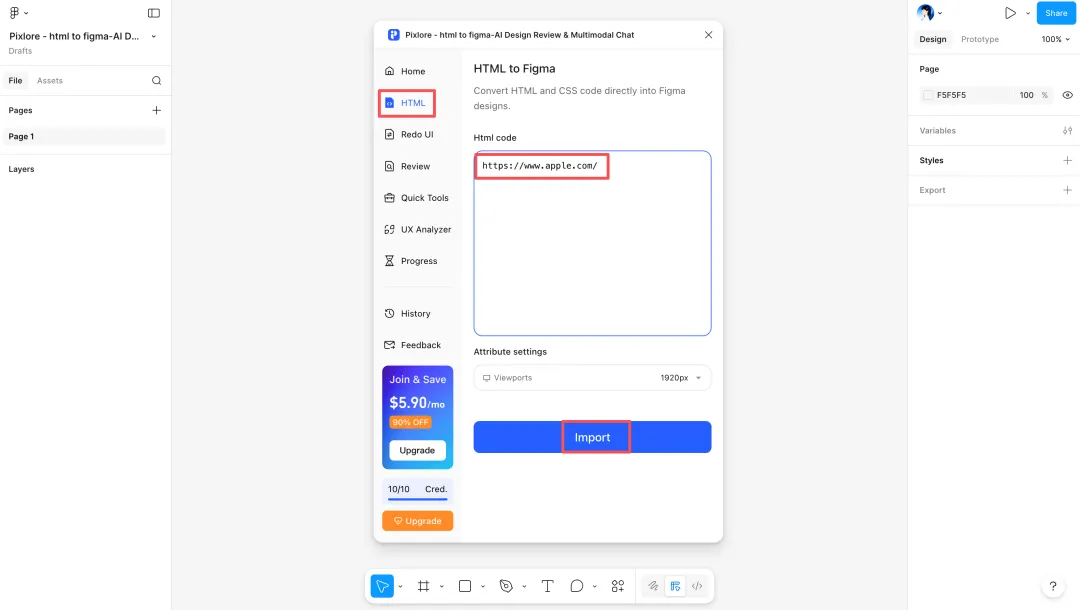
Task: Open the file name dropdown chevron
Action: tap(154, 36)
